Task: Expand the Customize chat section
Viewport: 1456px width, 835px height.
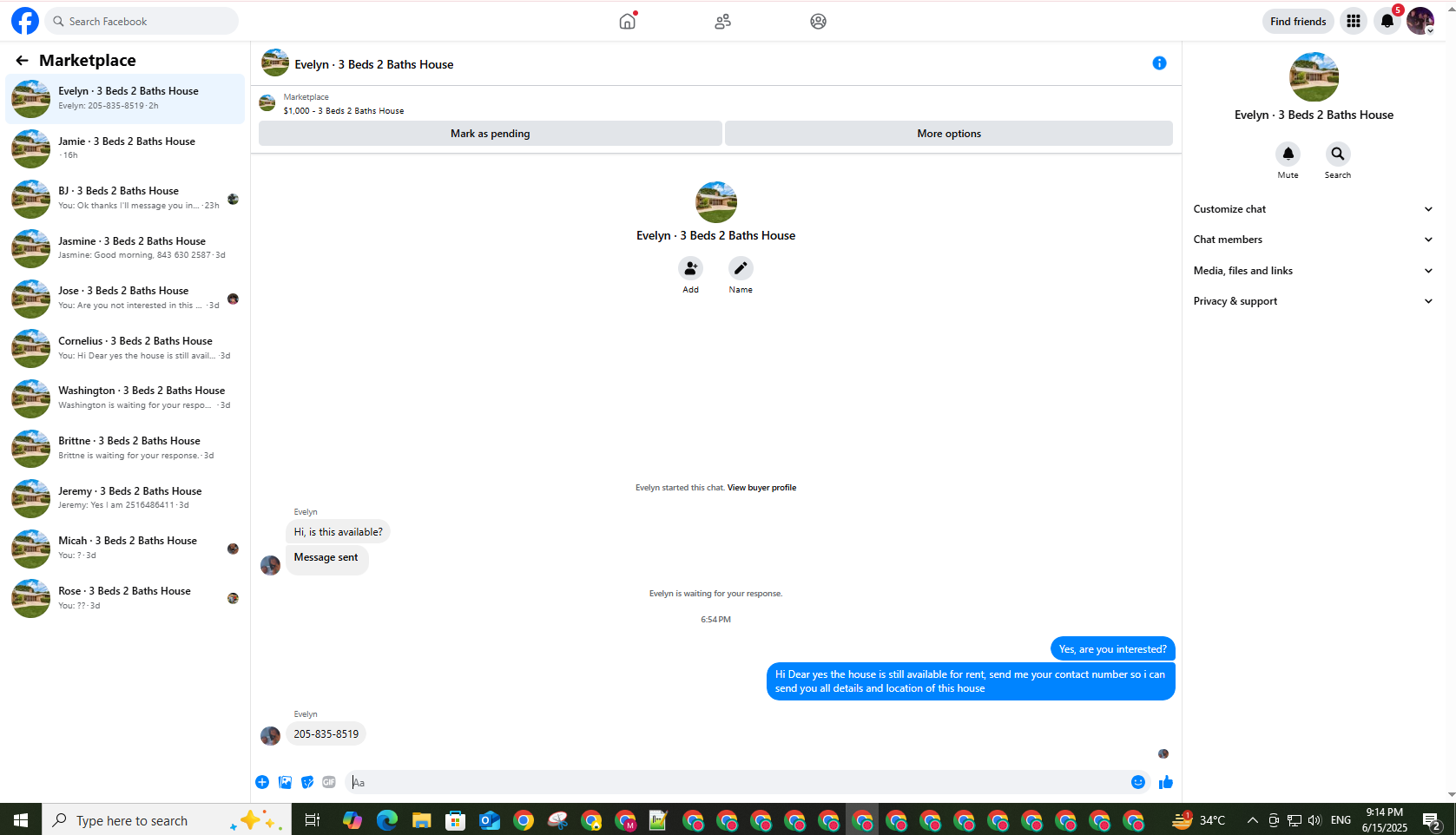Action: pyautogui.click(x=1314, y=209)
